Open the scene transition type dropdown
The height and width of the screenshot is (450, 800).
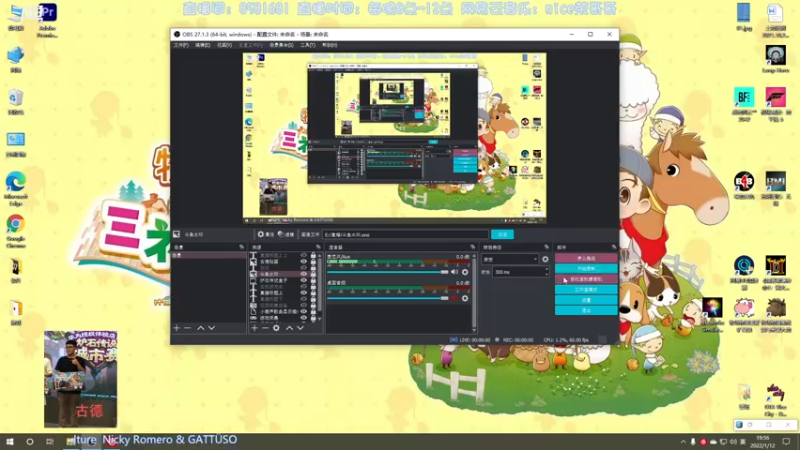(510, 259)
